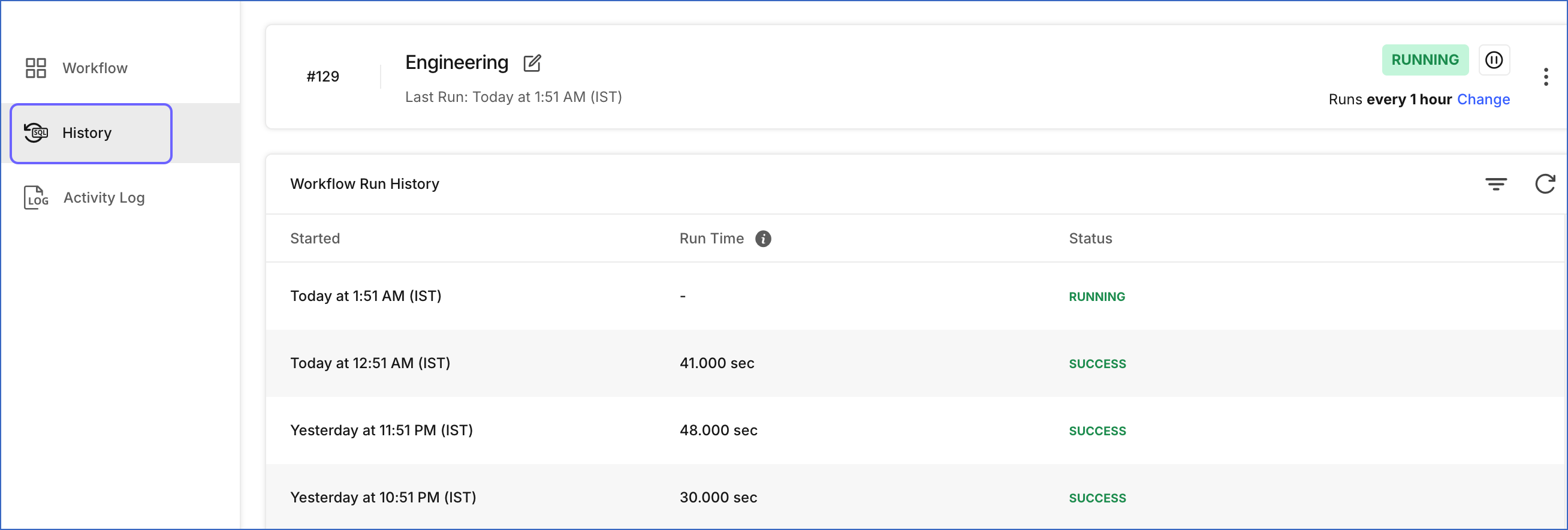
Task: Click the Activity Log file icon
Action: pyautogui.click(x=36, y=197)
